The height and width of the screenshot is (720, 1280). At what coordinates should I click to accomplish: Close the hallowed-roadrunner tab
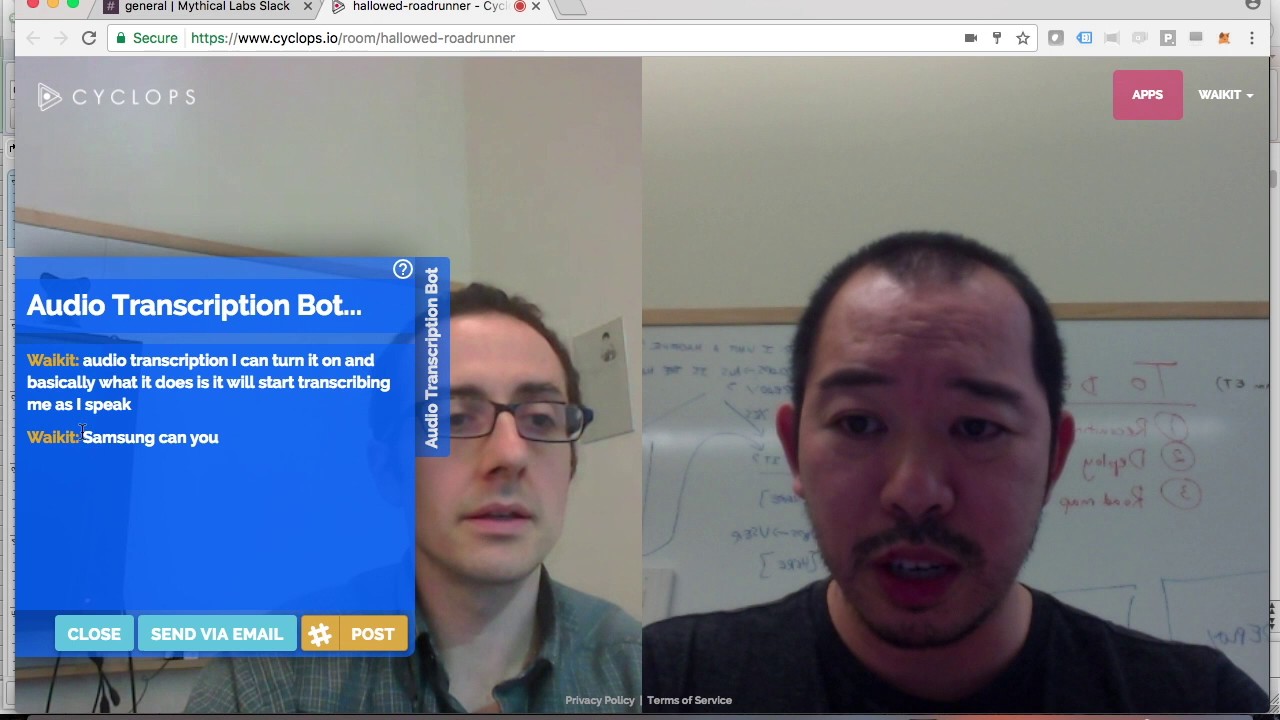pos(536,6)
